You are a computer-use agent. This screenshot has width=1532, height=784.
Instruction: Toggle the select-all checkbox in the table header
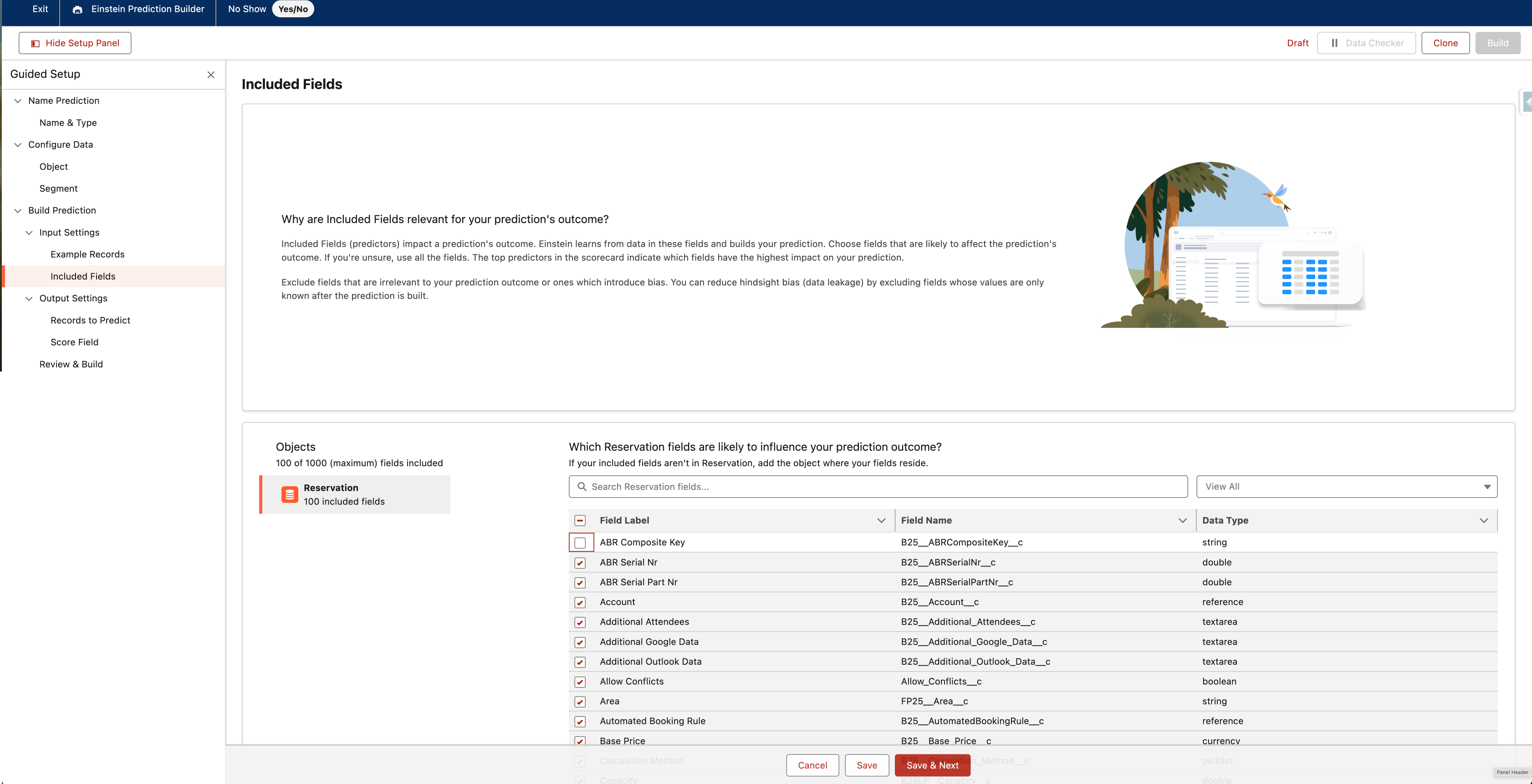pos(580,519)
